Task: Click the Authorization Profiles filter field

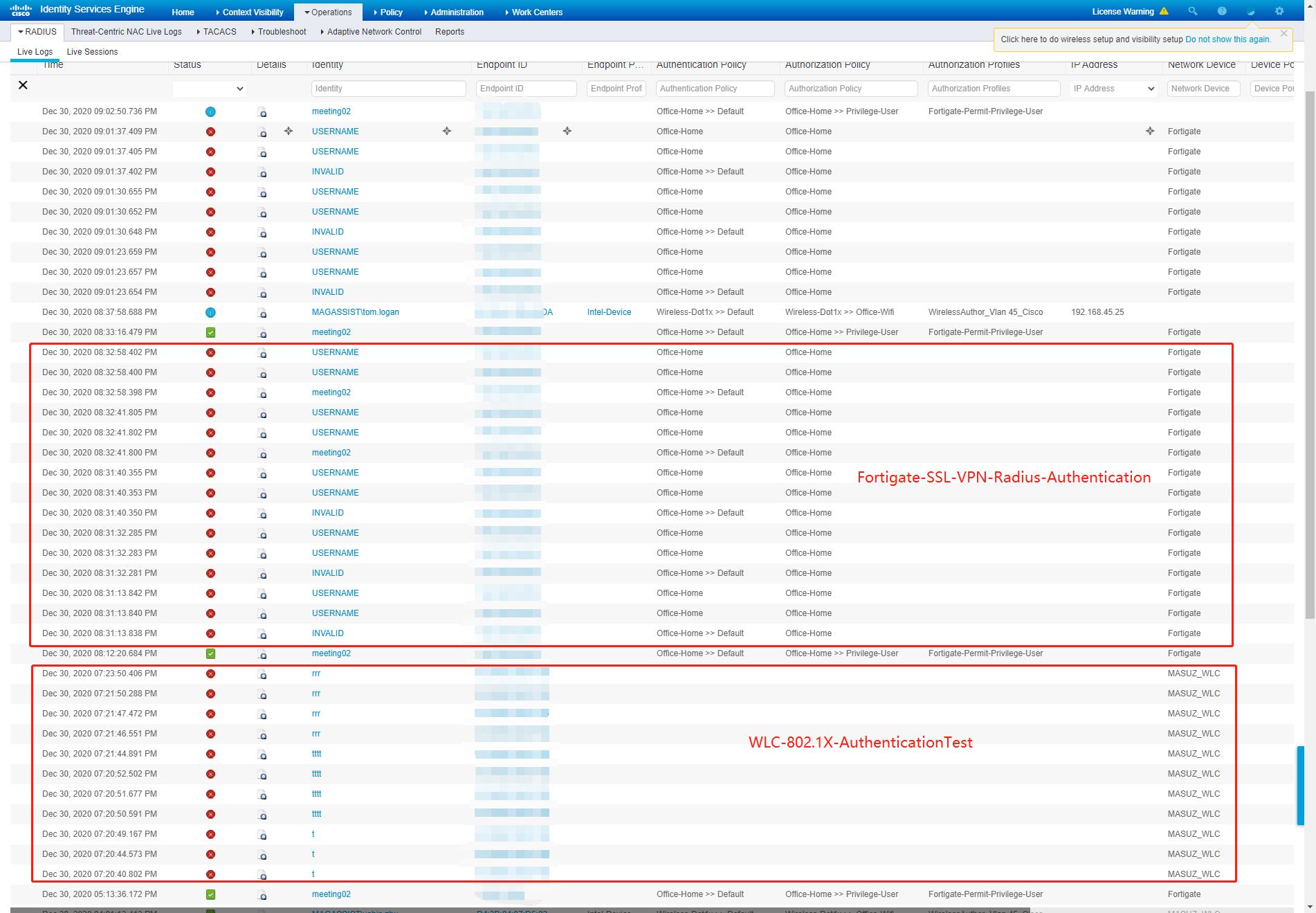Action: point(994,89)
